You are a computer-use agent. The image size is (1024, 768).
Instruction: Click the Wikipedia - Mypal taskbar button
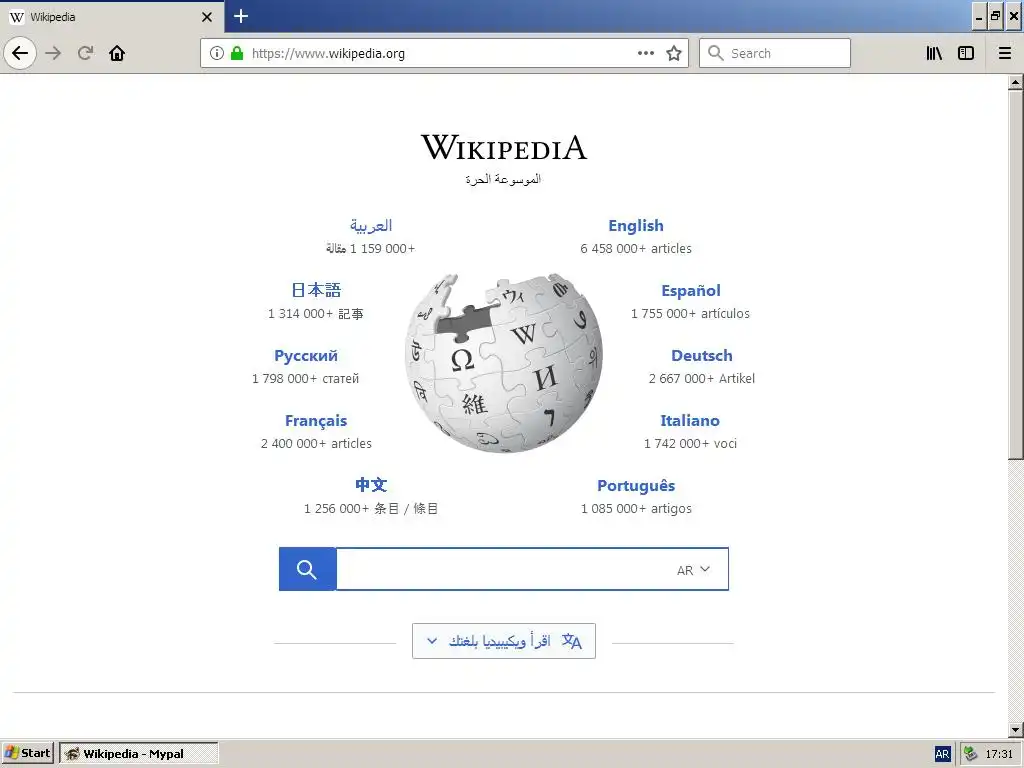(138, 754)
